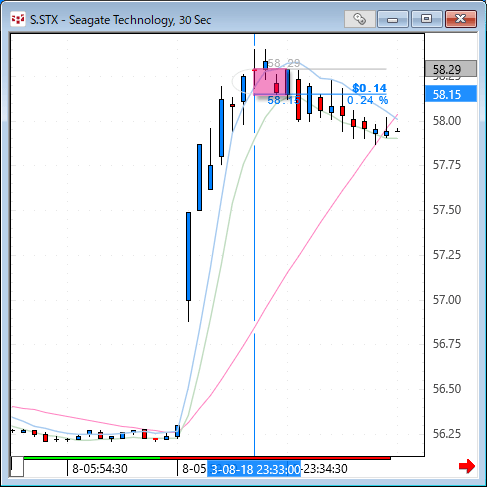
Task: Click the 23:34:30 time axis label
Action: coord(325,469)
